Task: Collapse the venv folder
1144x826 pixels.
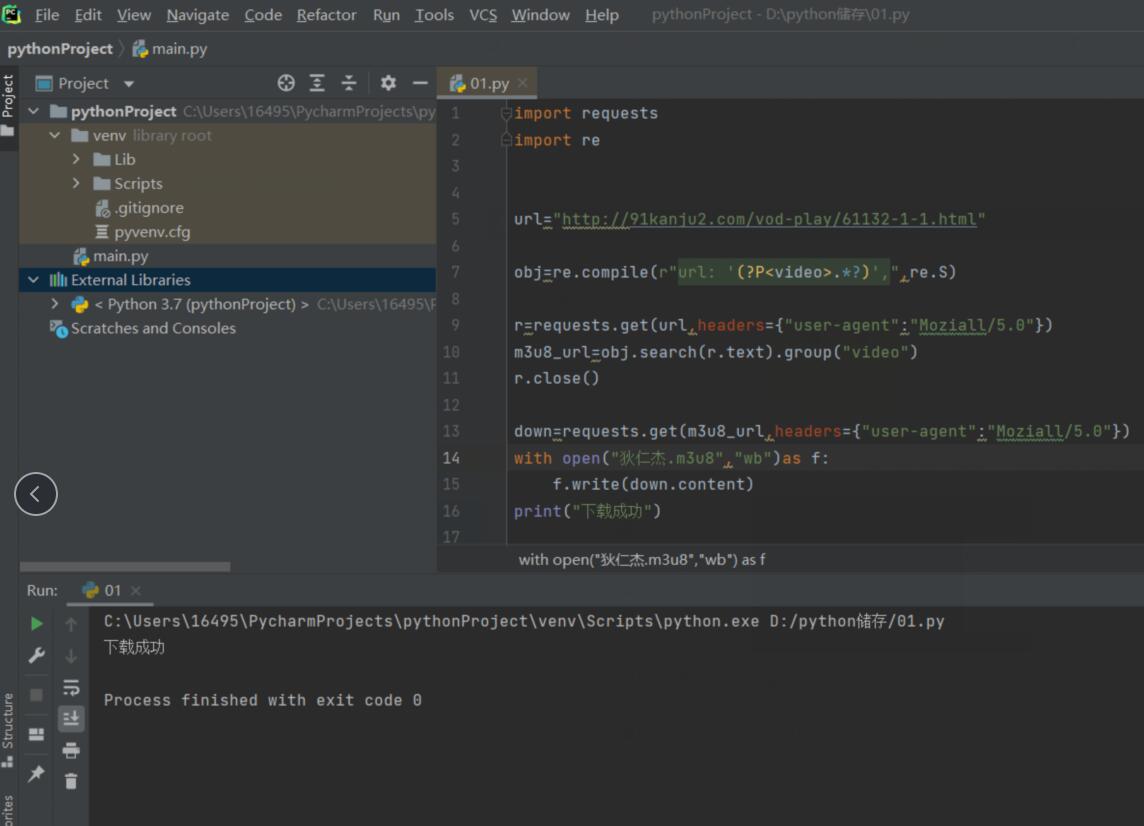Action: pos(55,135)
